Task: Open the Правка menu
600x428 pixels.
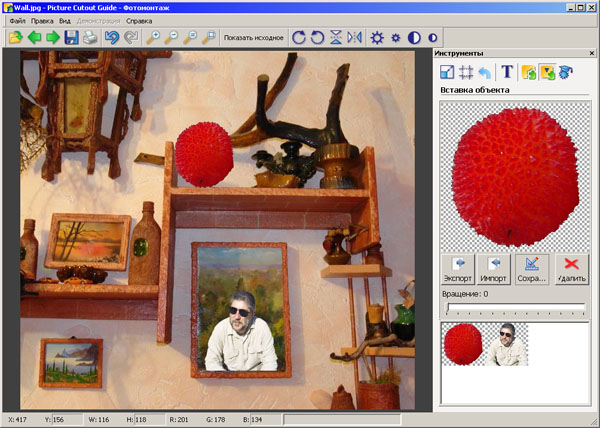Action: tap(42, 20)
